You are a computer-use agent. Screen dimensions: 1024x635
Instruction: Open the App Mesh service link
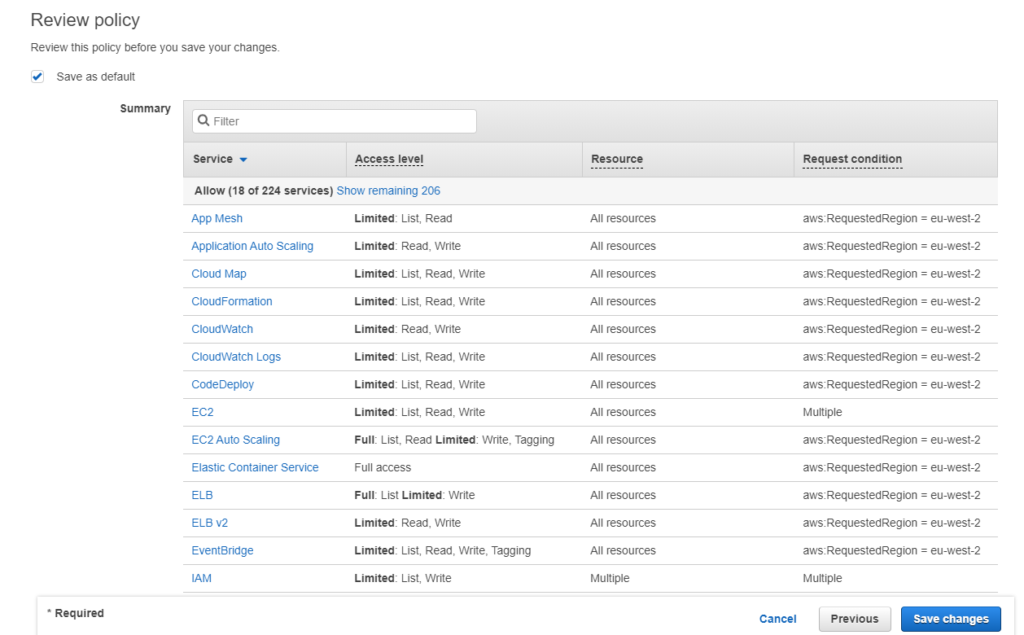pos(217,218)
